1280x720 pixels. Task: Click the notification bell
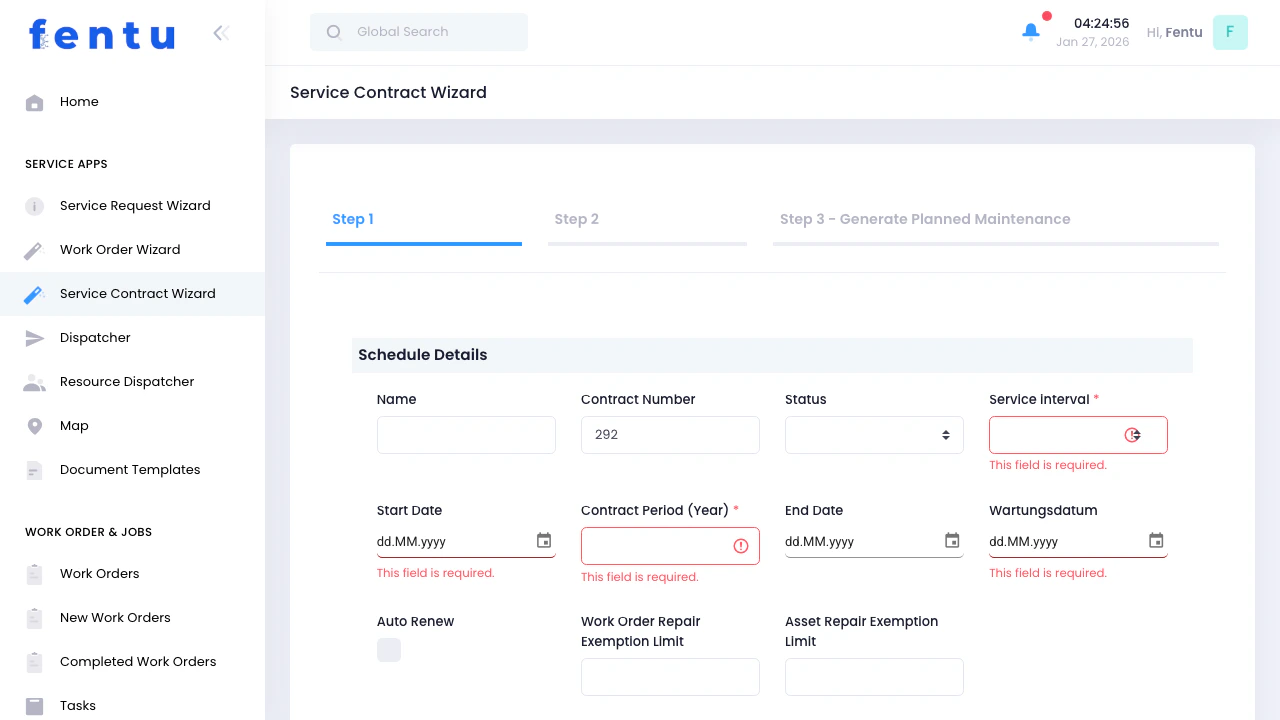click(x=1030, y=32)
